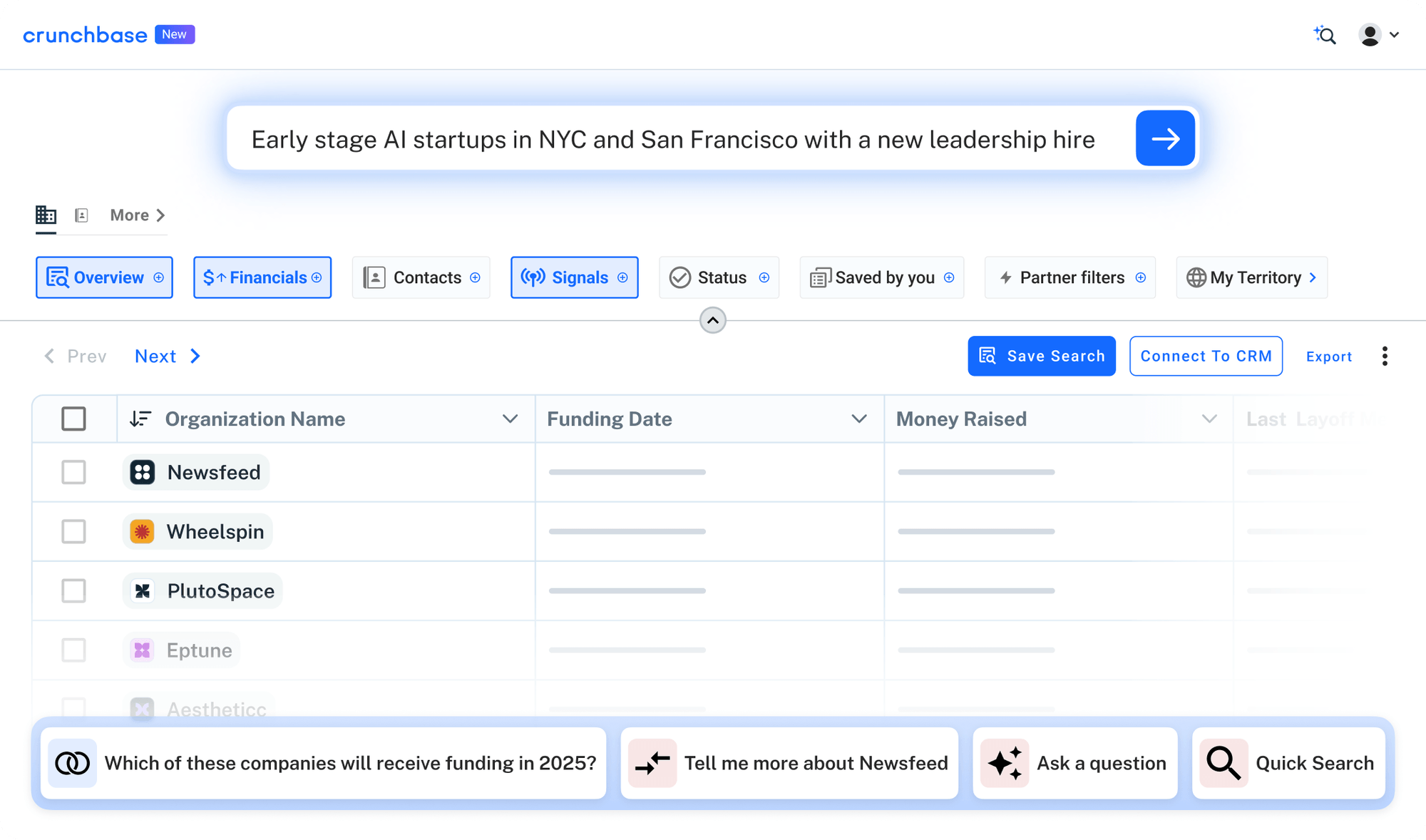
Task: Toggle the select-all checkbox in table header
Action: pyautogui.click(x=74, y=419)
